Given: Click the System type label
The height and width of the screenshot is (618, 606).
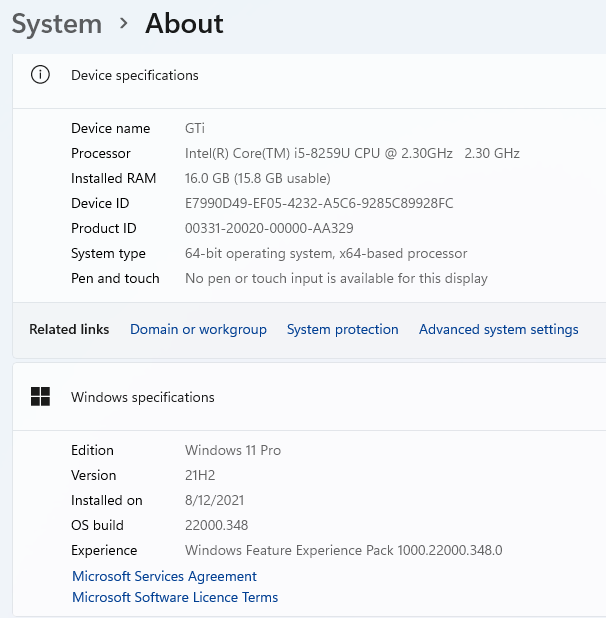Looking at the screenshot, I should [x=108, y=253].
